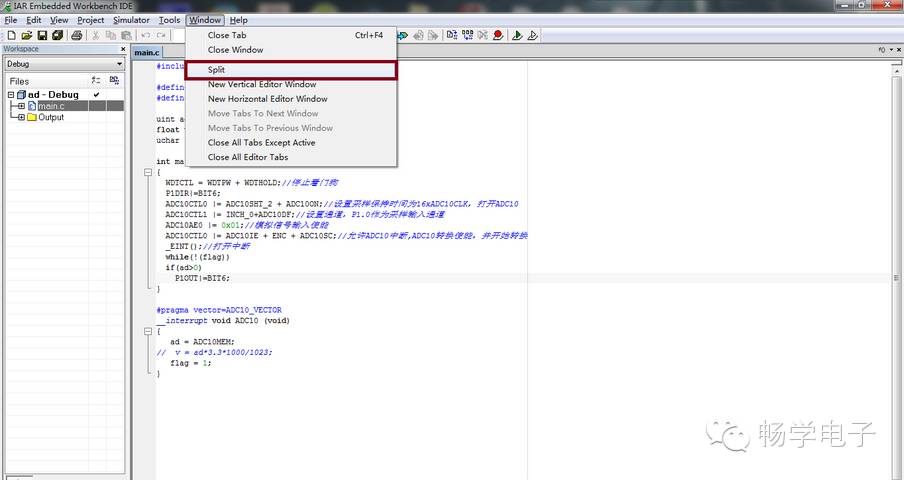Click the code line ad = ADC10MEM;
Viewport: 904px width, 480px height.
202,342
